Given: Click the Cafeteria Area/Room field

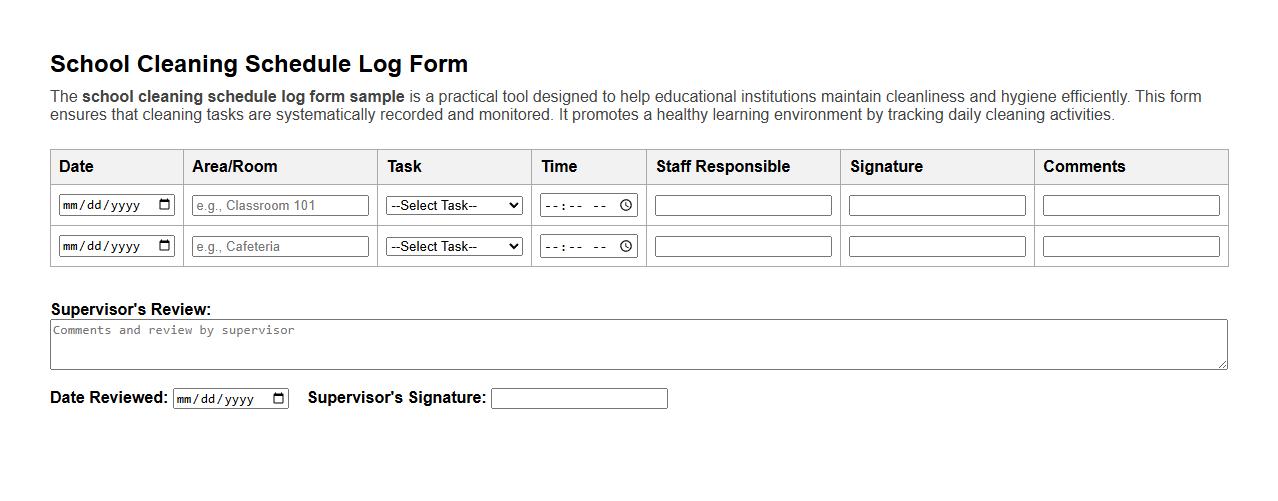Looking at the screenshot, I should (280, 246).
